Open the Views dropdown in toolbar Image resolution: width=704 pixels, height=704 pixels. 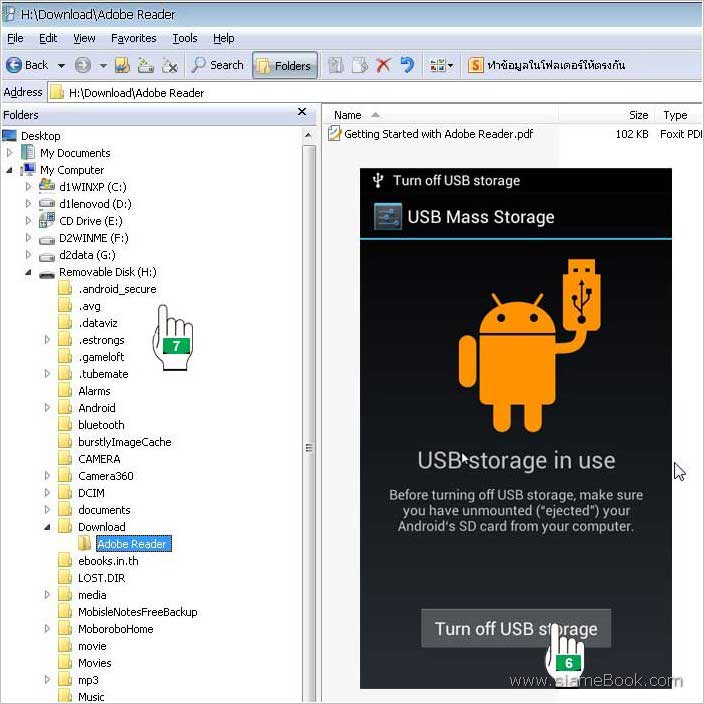point(441,66)
